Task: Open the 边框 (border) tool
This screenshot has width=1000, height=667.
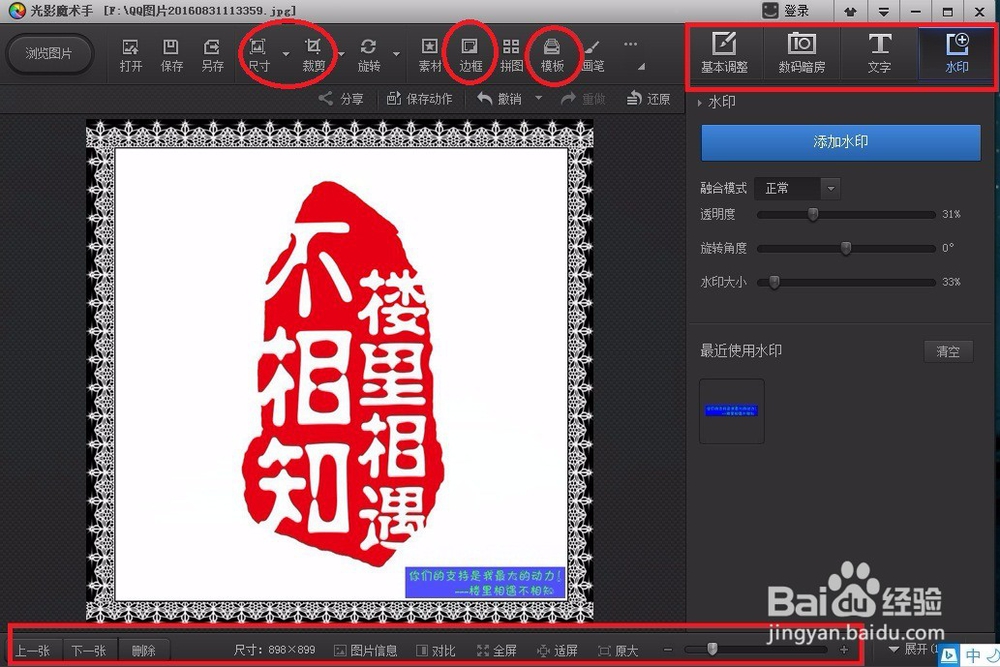Action: point(470,55)
